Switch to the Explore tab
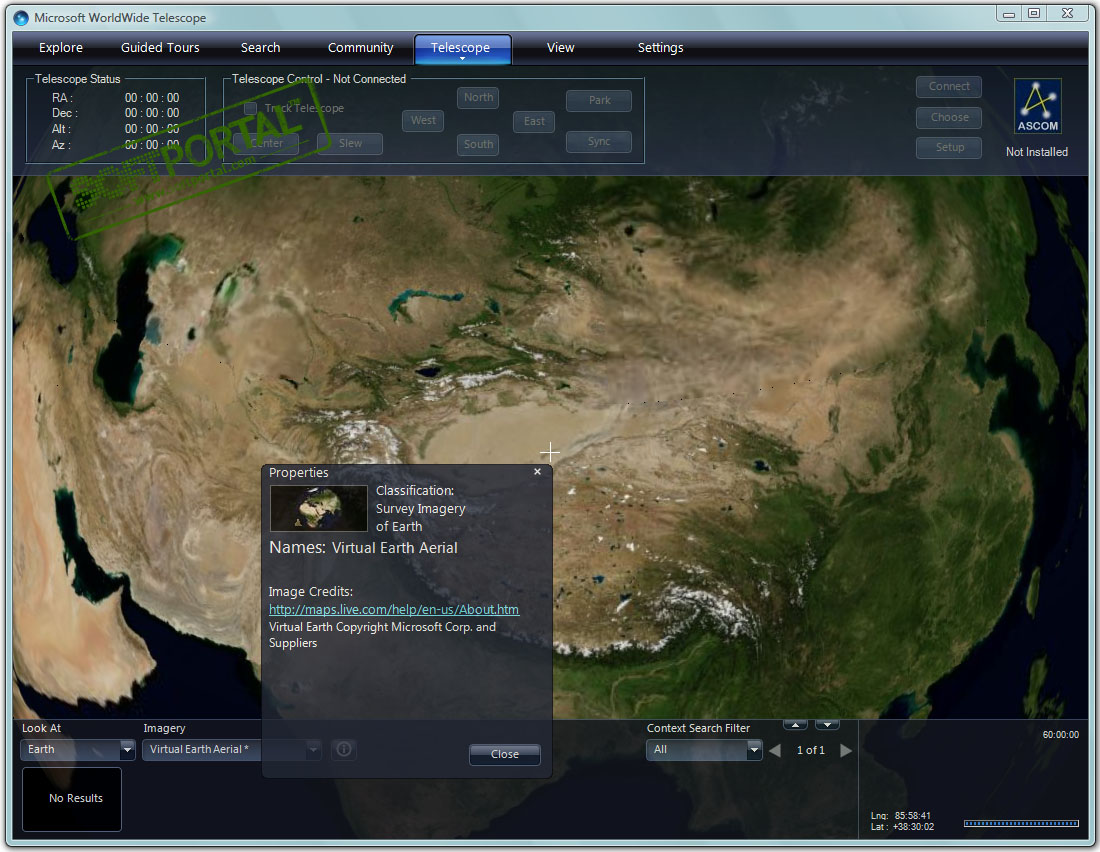Image resolution: width=1100 pixels, height=852 pixels. pyautogui.click(x=61, y=48)
